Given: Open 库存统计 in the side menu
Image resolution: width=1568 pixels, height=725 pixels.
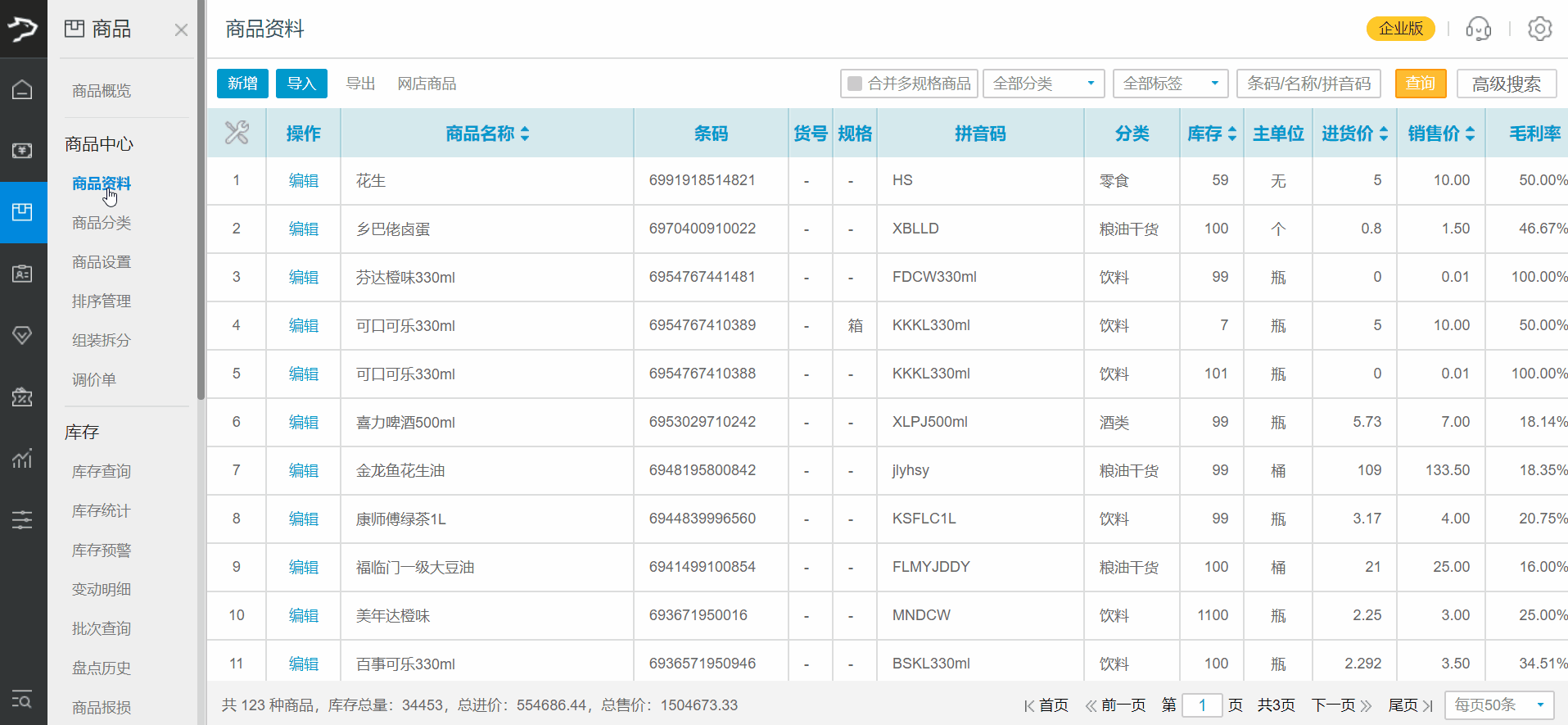Looking at the screenshot, I should (102, 511).
